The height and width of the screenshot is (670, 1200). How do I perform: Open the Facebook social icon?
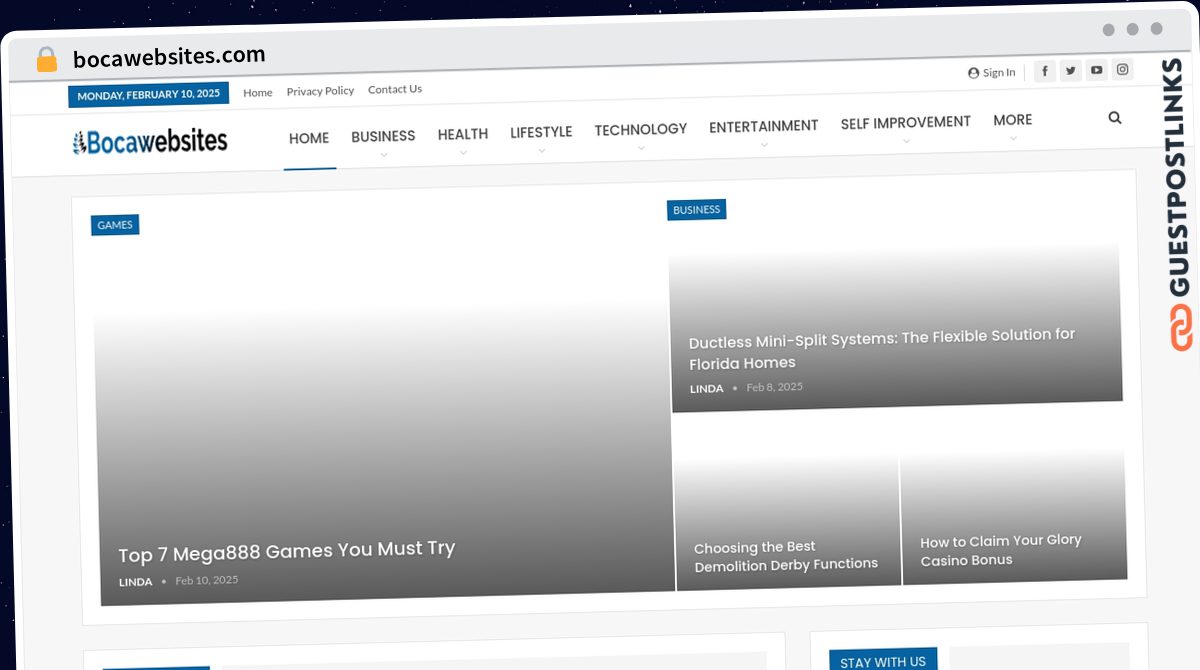tap(1045, 71)
